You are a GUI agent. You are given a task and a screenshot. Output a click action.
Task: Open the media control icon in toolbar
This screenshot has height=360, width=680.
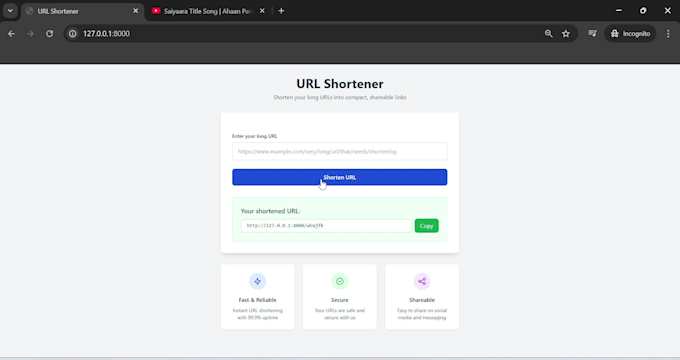(592, 33)
